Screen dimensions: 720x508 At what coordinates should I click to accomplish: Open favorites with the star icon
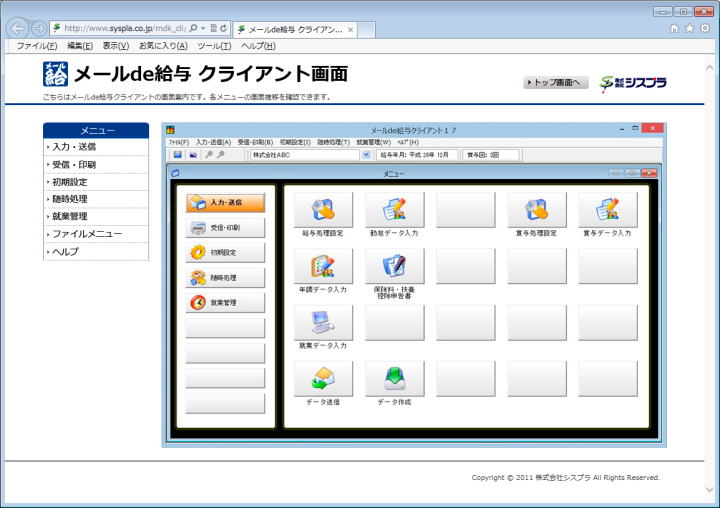coord(690,28)
